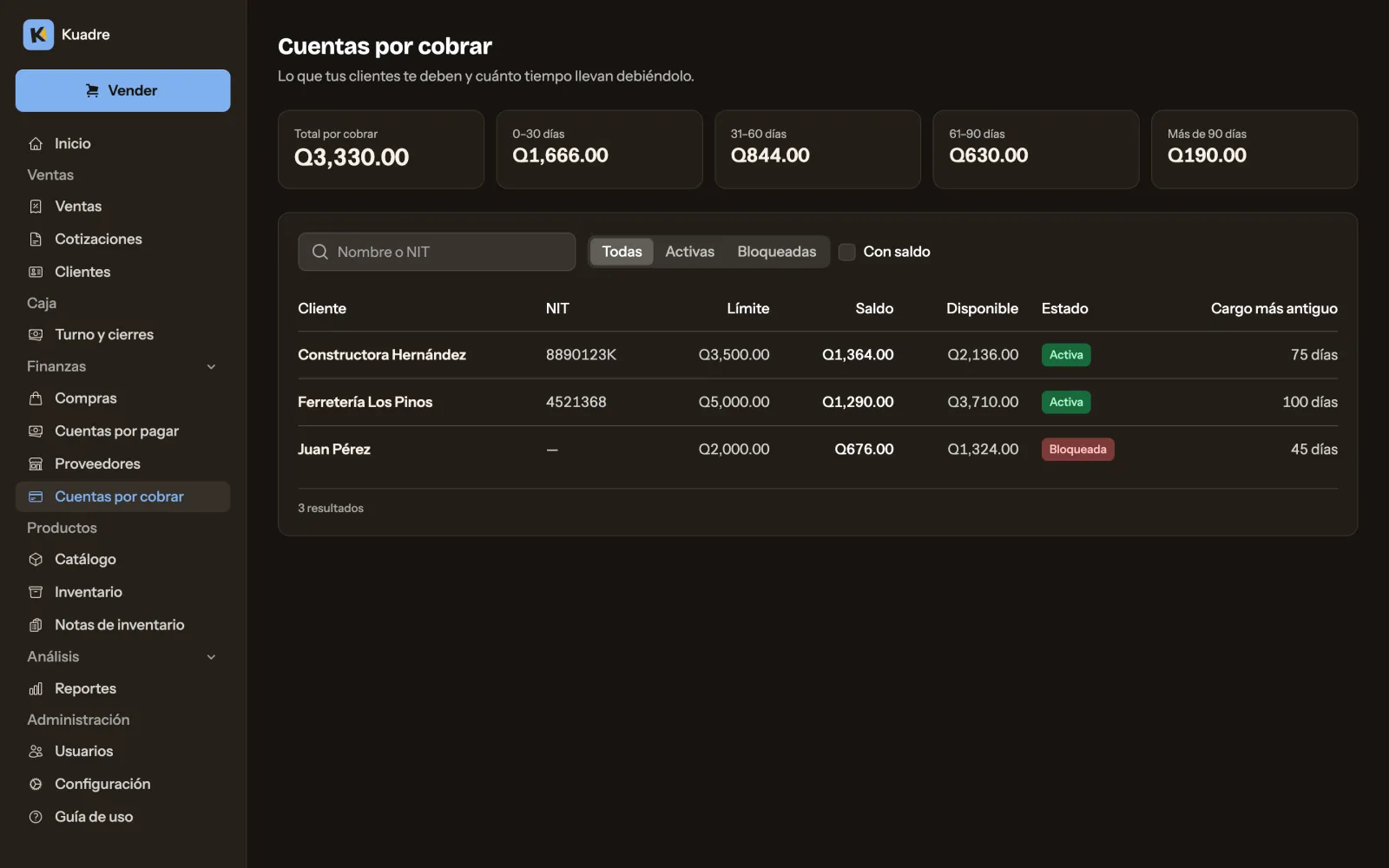Click the Clientes card icon
The image size is (1389, 868).
pos(36,273)
